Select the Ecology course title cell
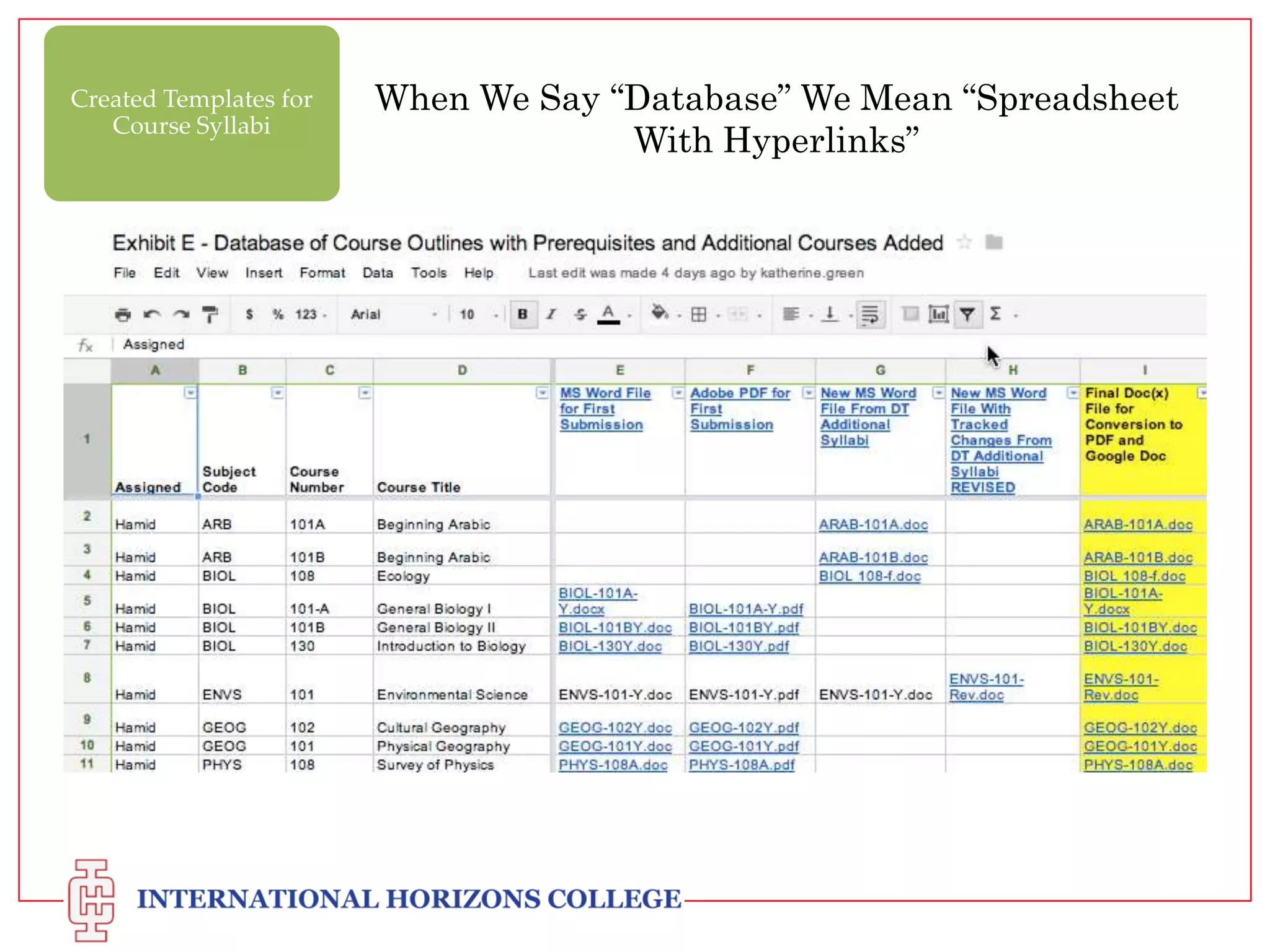Screen dimensions: 1270x952 [462, 576]
